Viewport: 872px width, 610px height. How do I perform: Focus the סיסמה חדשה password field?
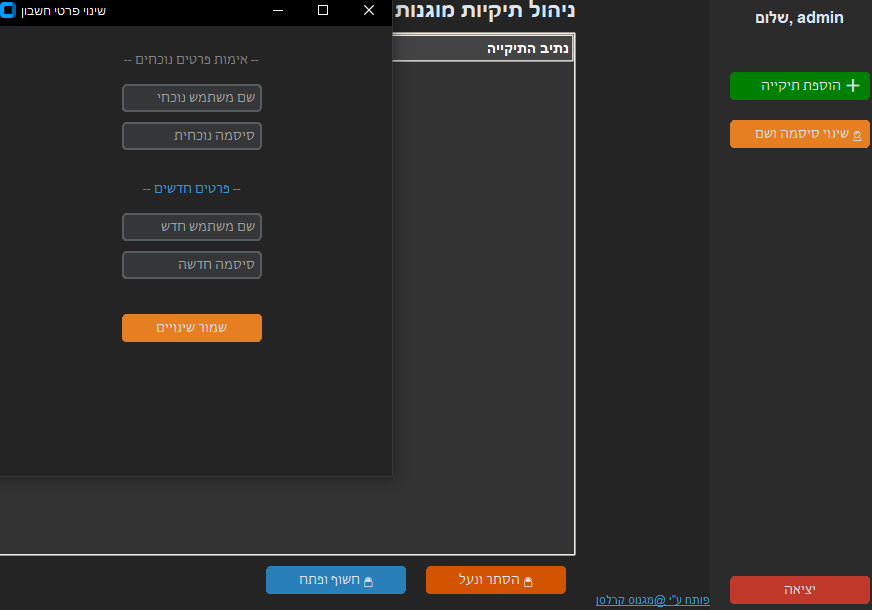pos(192,265)
